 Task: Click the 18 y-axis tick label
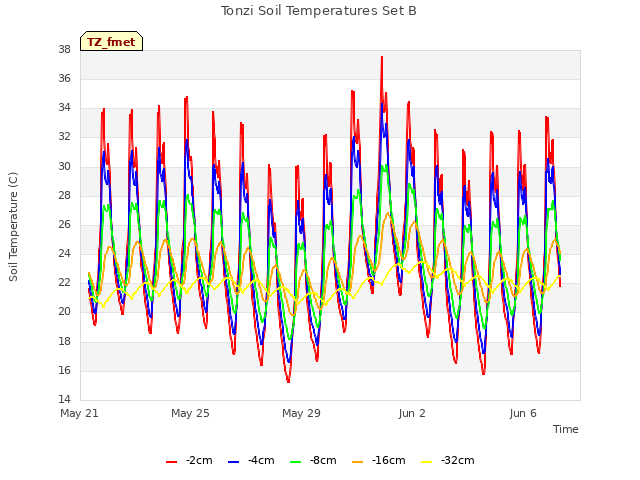64,342
